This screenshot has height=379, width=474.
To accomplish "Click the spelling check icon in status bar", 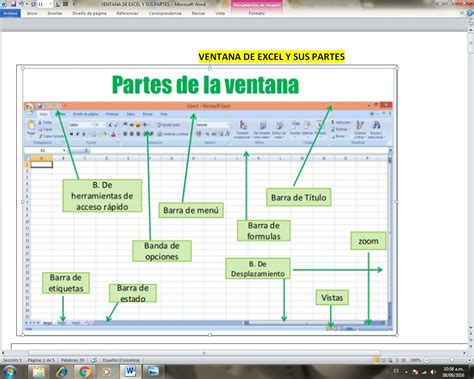I will [94, 360].
